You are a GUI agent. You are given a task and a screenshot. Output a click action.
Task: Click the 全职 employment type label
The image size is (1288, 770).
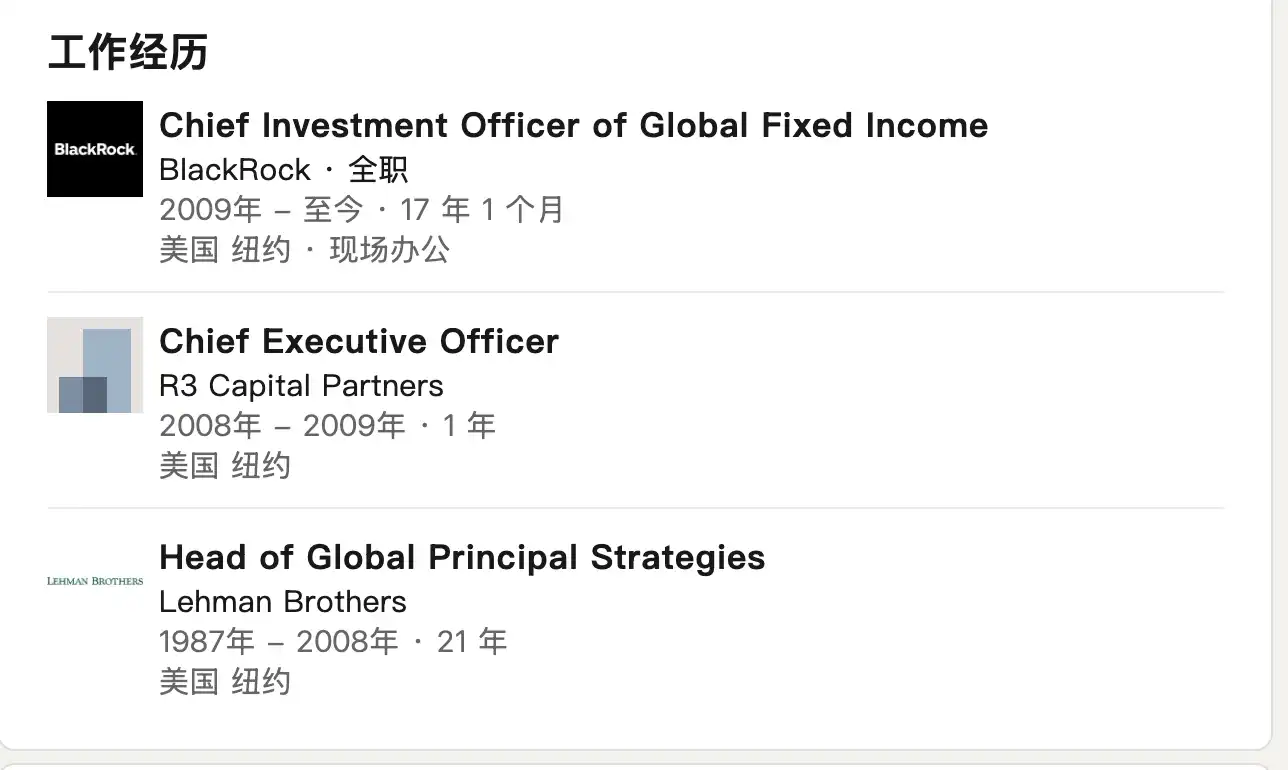378,170
